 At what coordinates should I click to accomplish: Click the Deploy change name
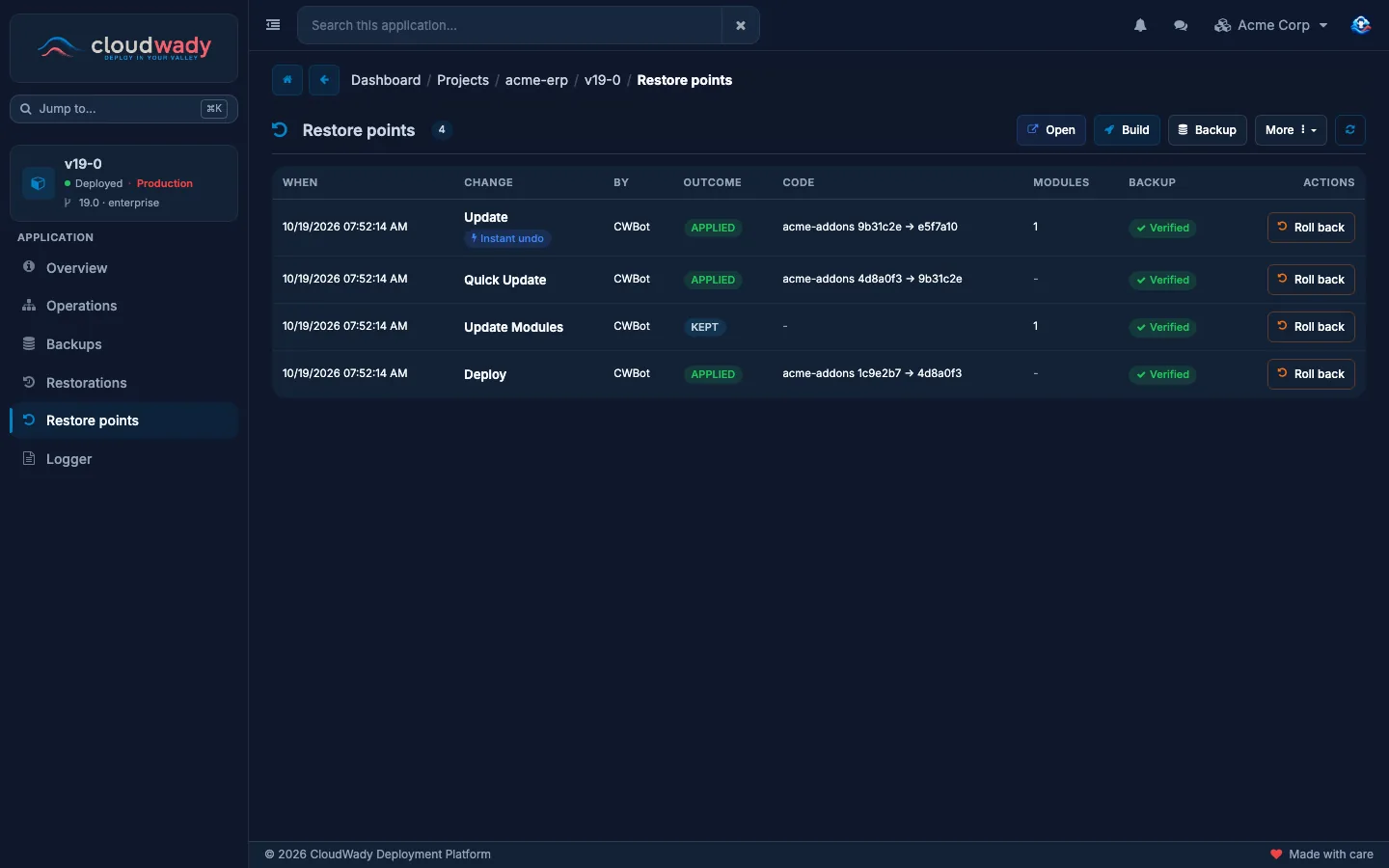pyautogui.click(x=485, y=374)
